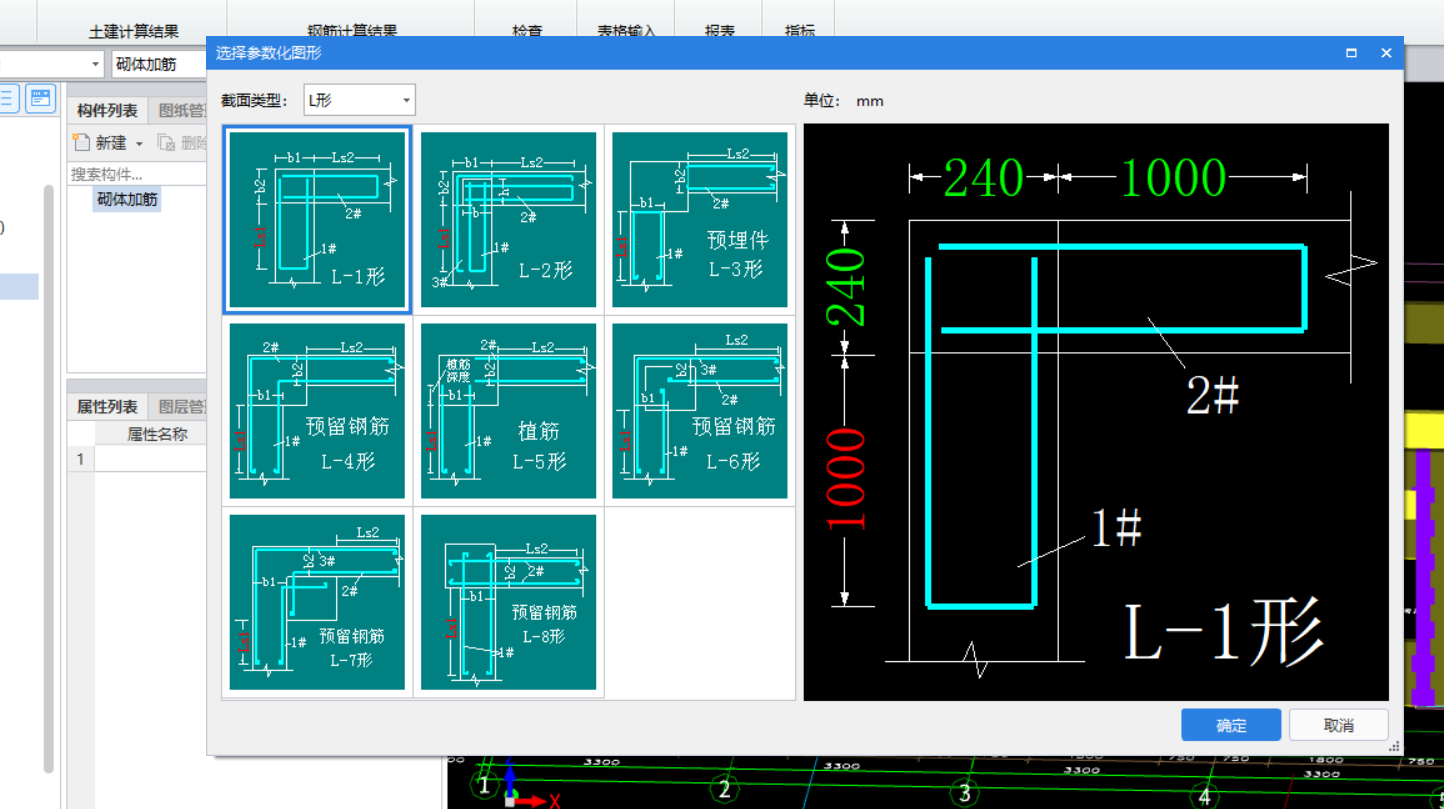Open the 土建计算结果 ribbon group
This screenshot has height=809, width=1444.
(x=134, y=32)
